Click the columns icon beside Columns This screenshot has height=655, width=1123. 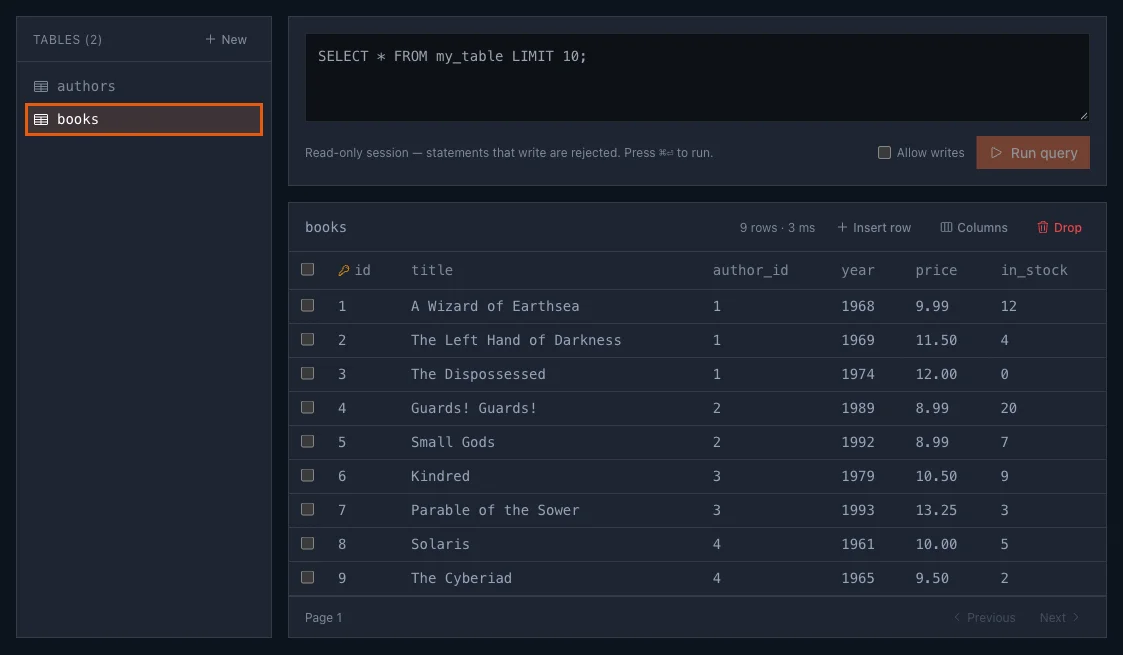(x=946, y=227)
